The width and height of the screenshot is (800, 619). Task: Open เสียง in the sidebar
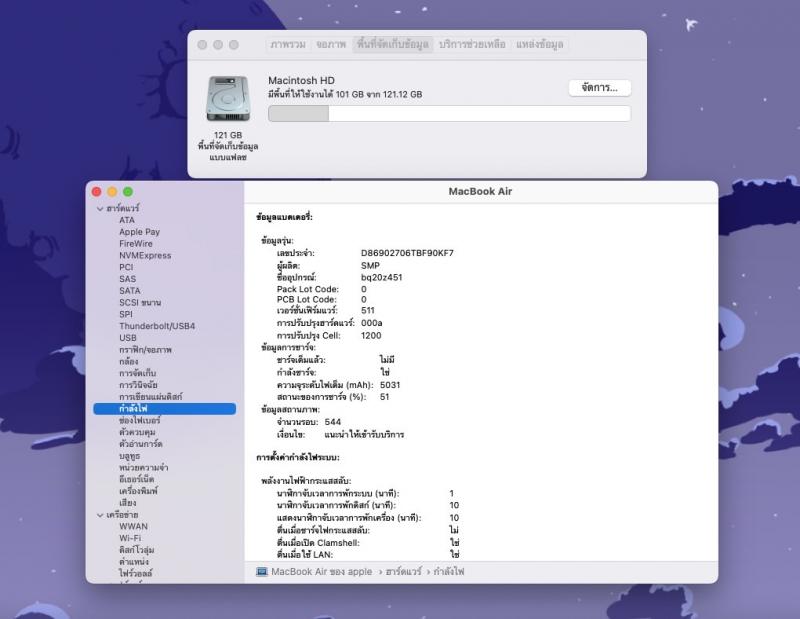click(128, 503)
